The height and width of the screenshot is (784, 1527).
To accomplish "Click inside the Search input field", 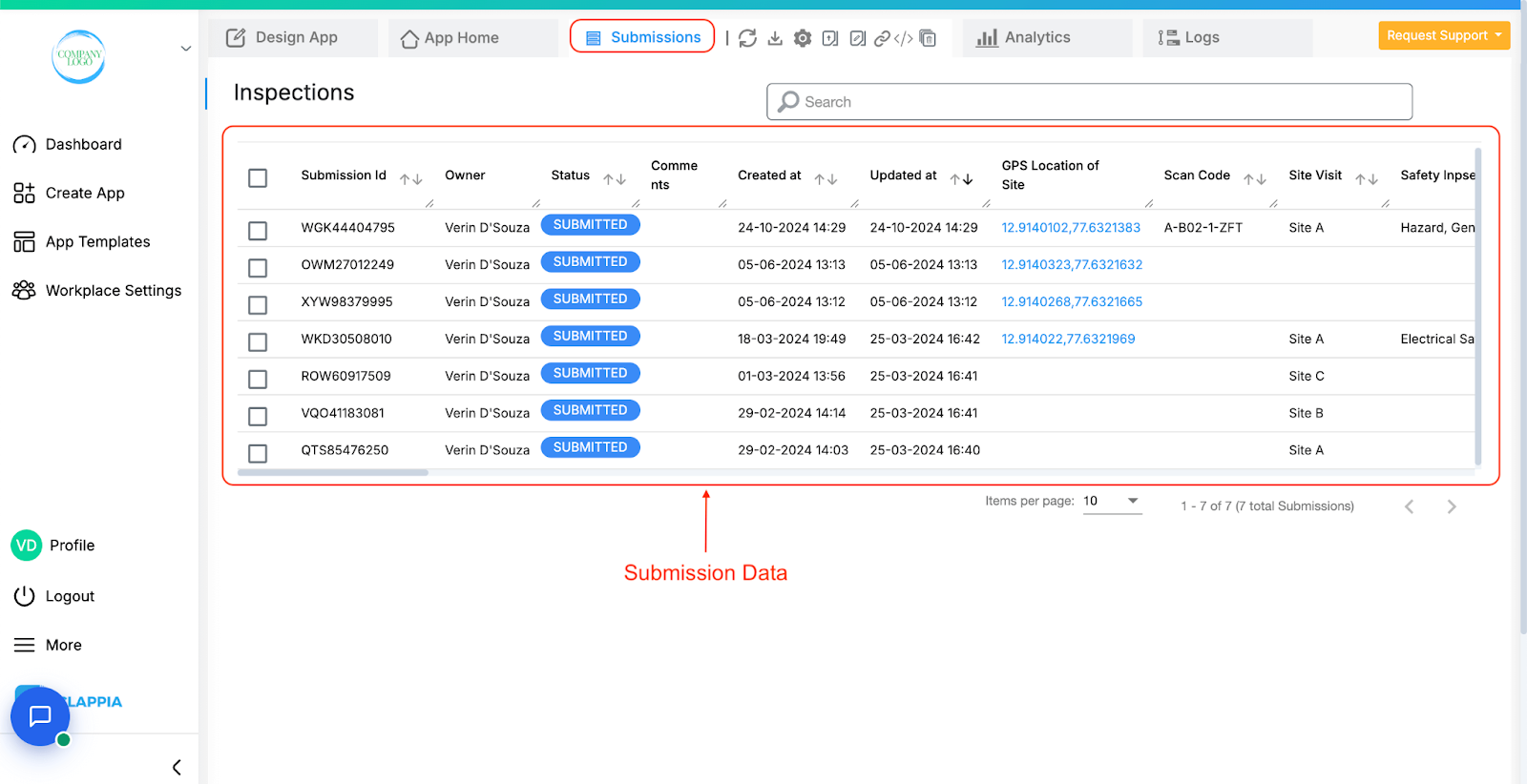I will pyautogui.click(x=1089, y=102).
